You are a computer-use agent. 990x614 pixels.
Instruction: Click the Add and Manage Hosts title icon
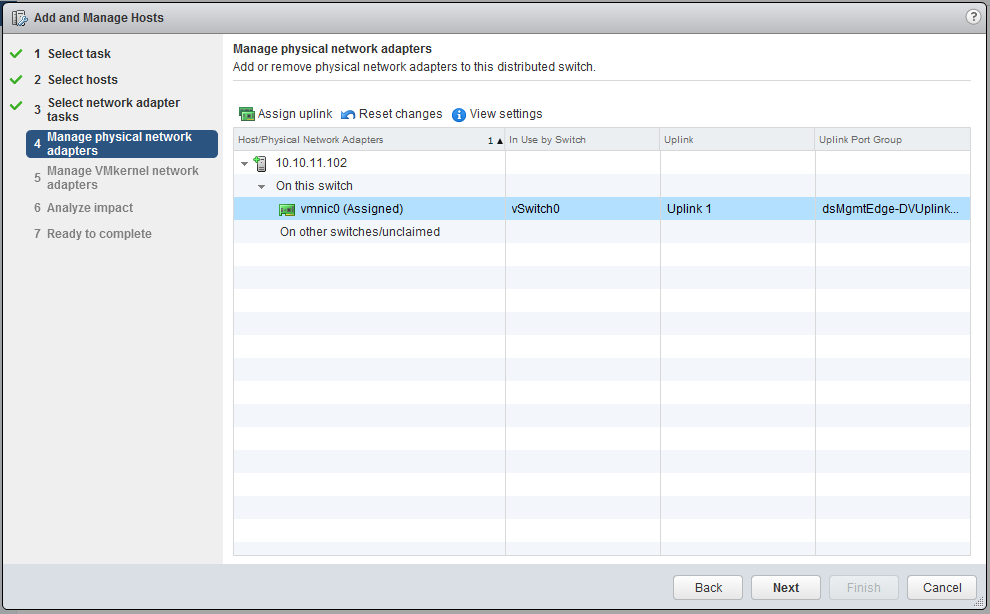(19, 18)
